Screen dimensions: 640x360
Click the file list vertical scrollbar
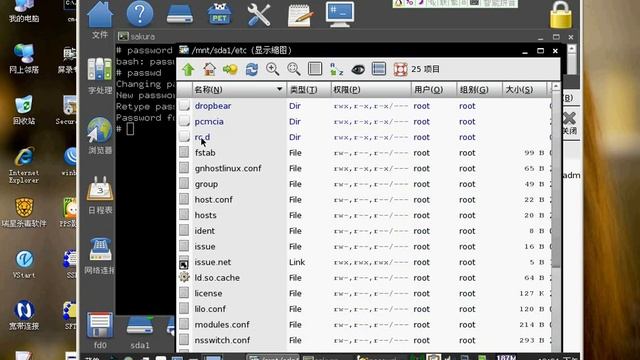[556, 180]
